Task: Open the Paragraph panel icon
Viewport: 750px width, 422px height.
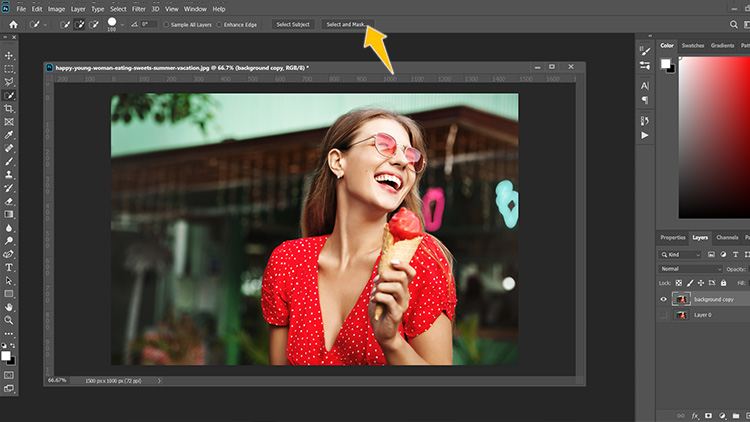Action: click(645, 100)
